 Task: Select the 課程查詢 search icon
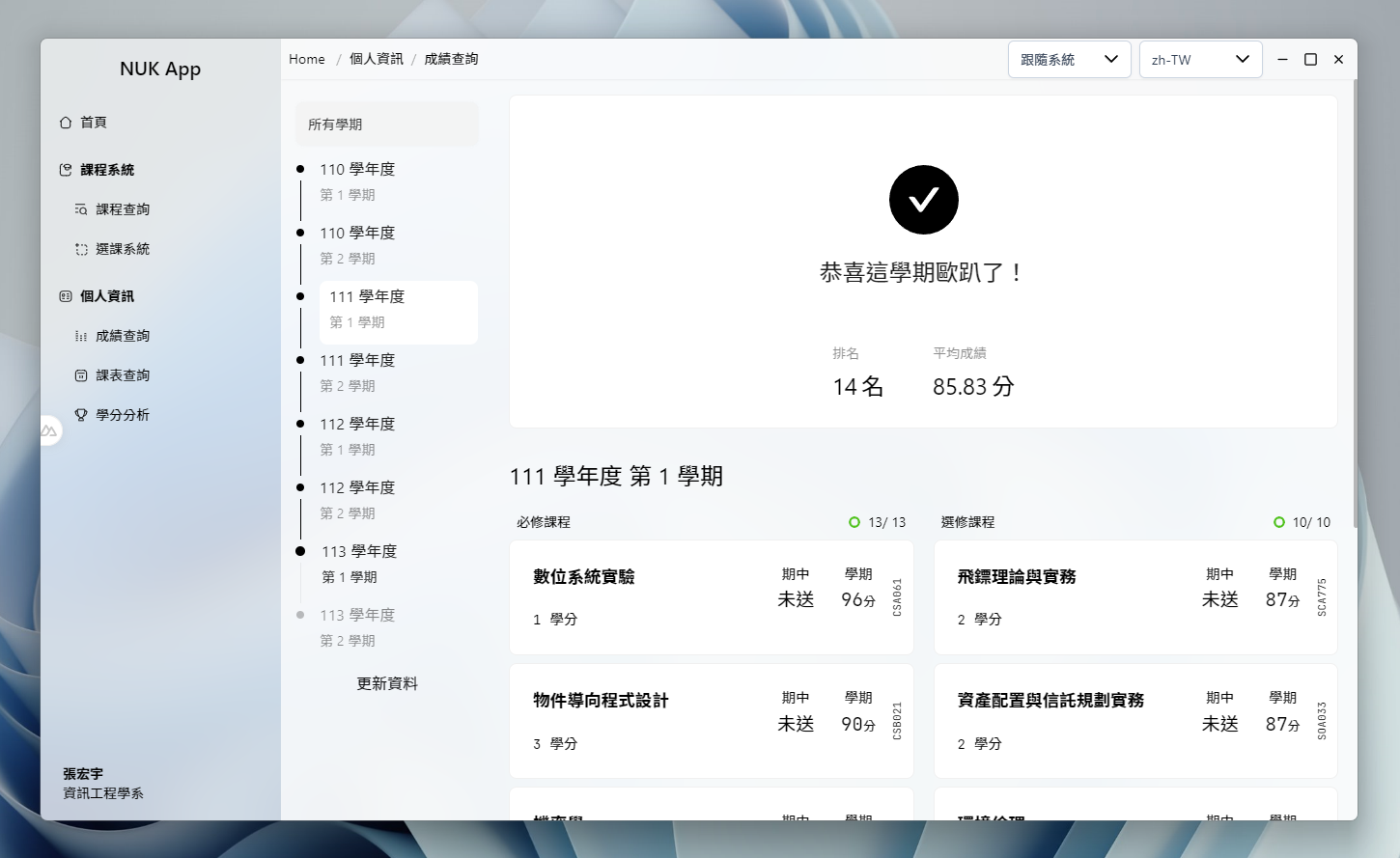(x=81, y=208)
